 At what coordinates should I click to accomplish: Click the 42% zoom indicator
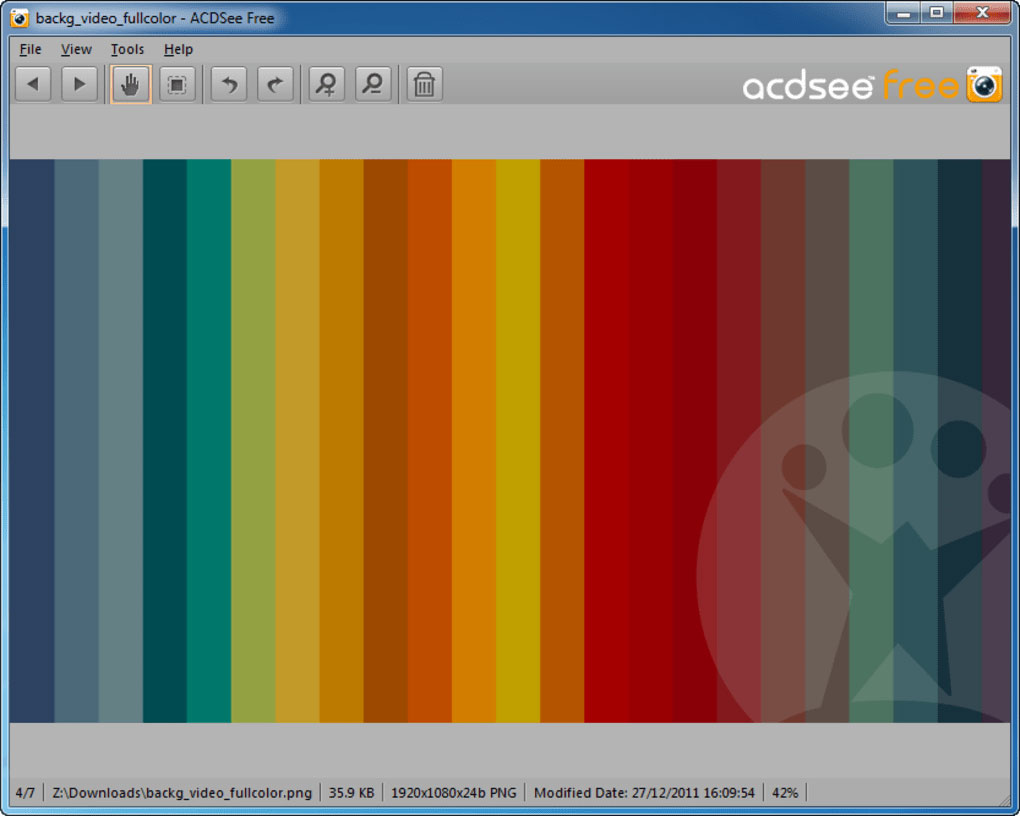pos(784,792)
